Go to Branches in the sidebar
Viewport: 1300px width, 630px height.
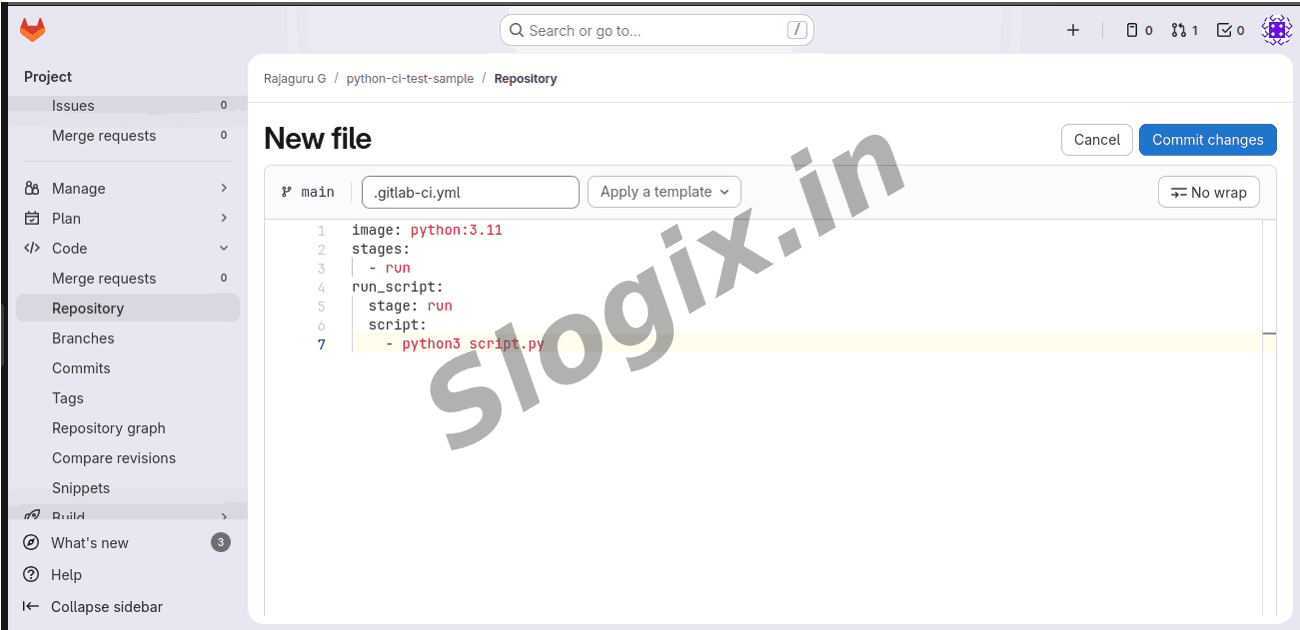[x=83, y=338]
